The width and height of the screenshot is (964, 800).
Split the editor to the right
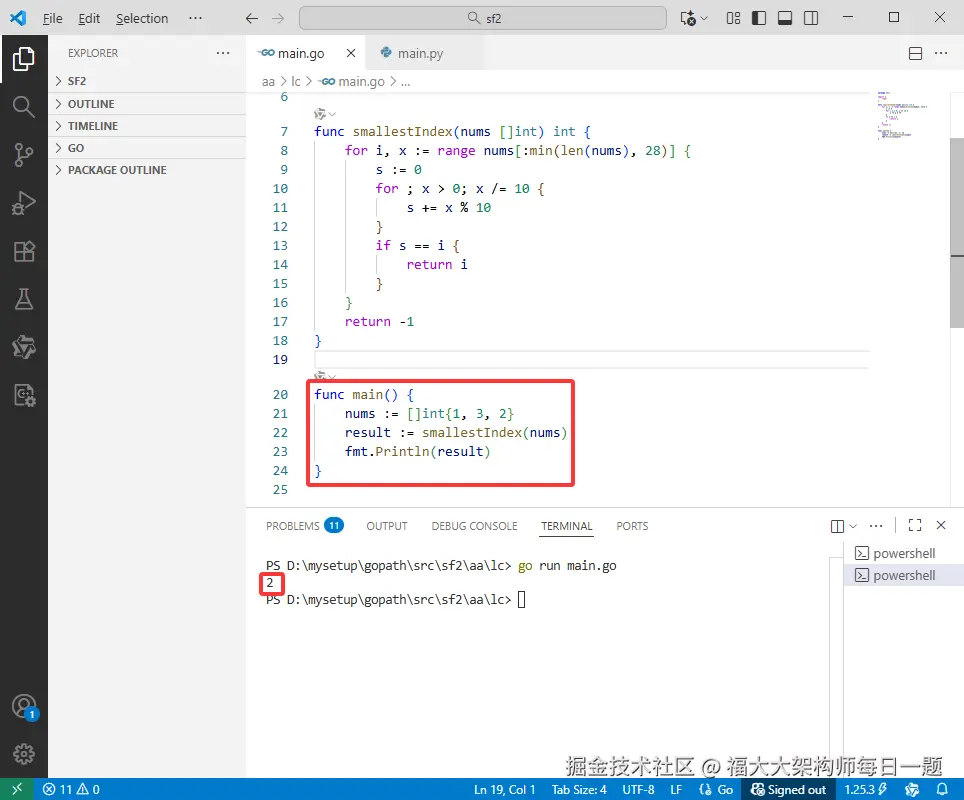(x=915, y=53)
